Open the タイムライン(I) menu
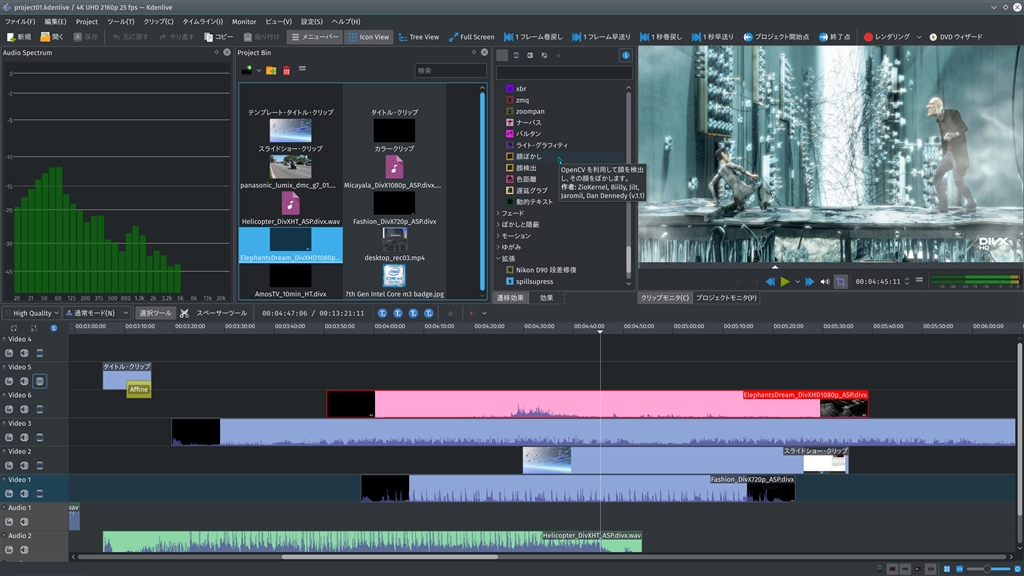 coord(203,21)
